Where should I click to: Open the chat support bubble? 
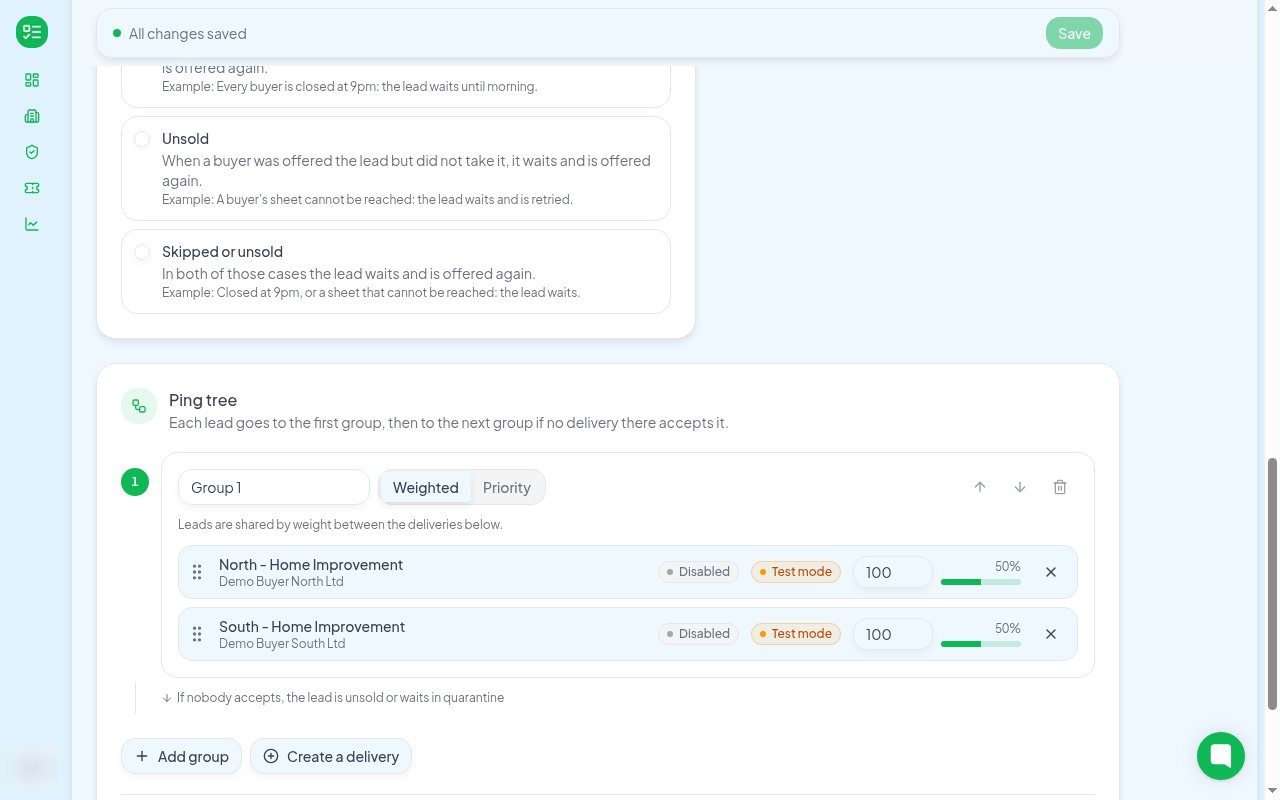[1221, 755]
